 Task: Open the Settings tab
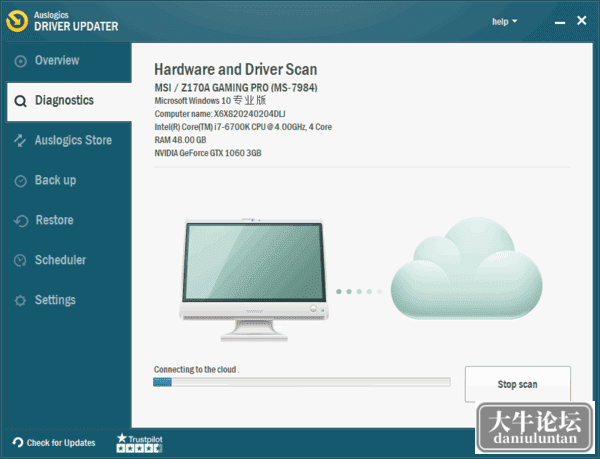(x=69, y=300)
